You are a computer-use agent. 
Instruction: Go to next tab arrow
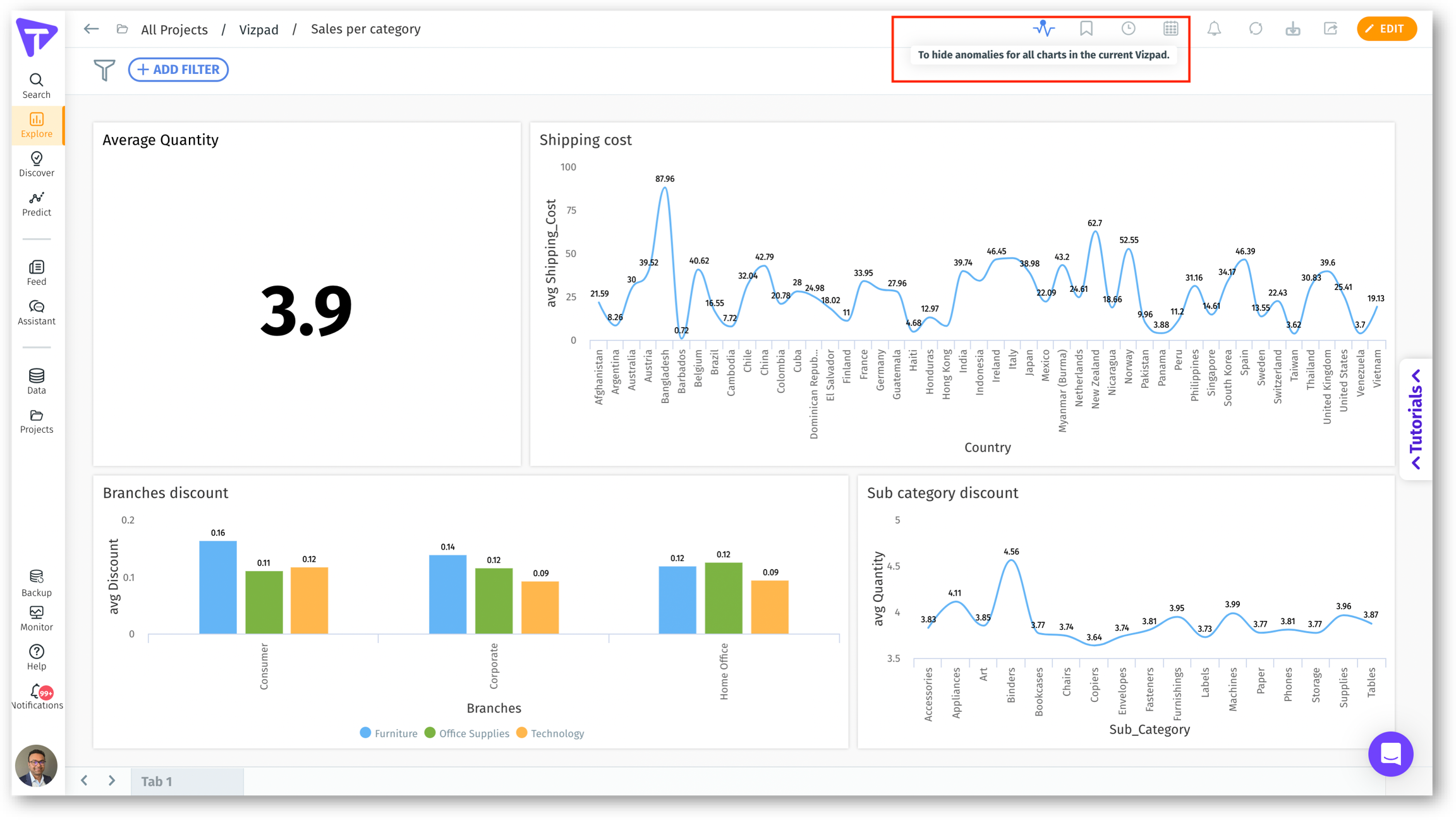click(112, 781)
